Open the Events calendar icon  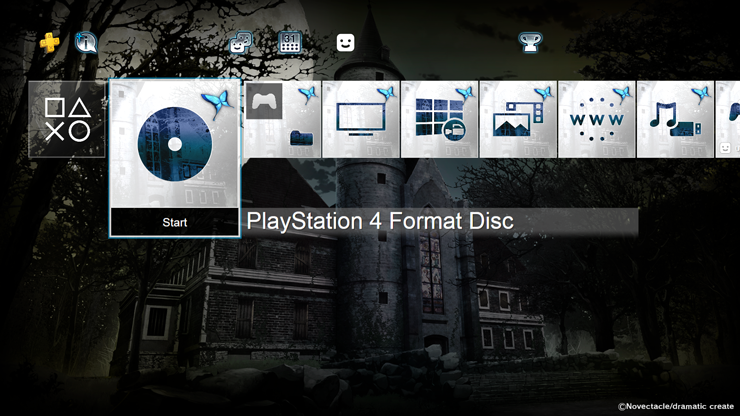pos(290,43)
